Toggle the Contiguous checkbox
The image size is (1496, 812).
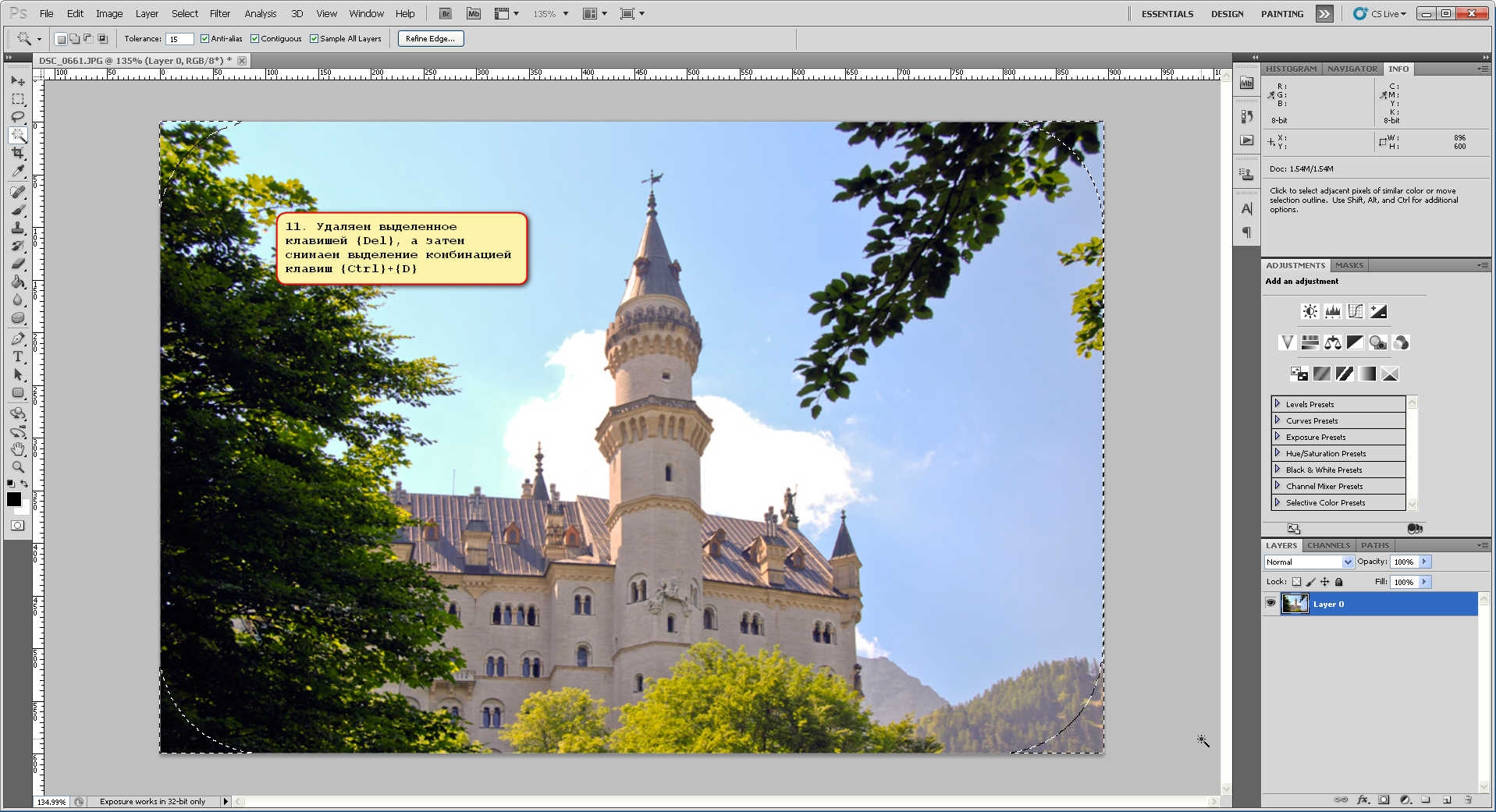tap(254, 38)
